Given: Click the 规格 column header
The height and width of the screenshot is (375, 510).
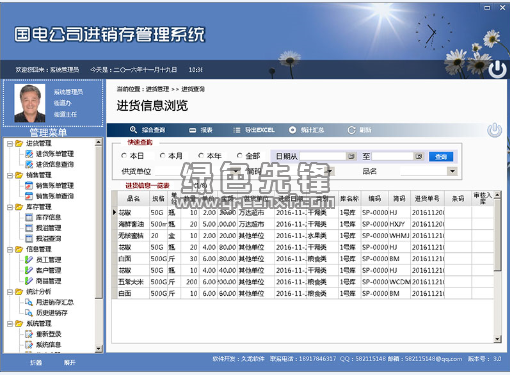Looking at the screenshot, I should 158,199.
